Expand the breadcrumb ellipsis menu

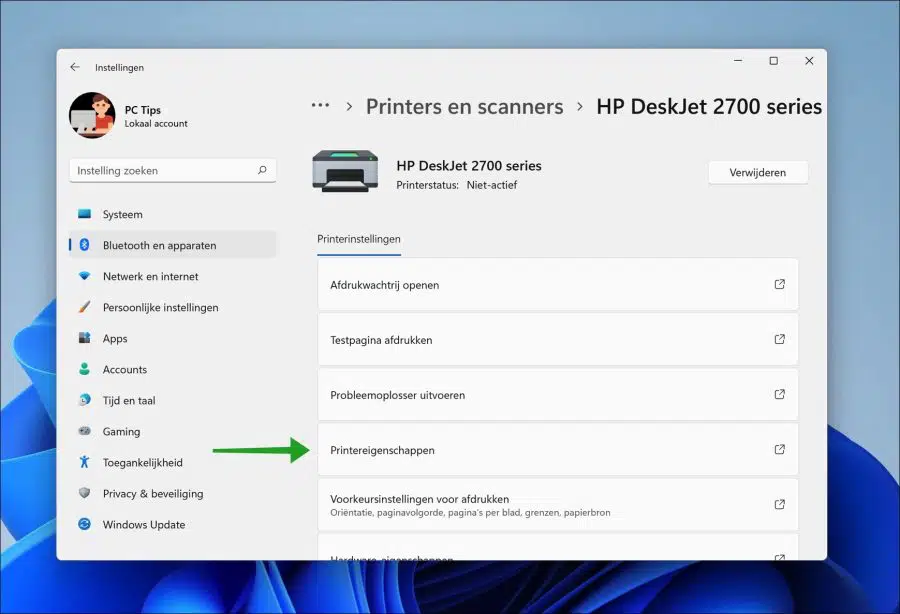tap(320, 106)
